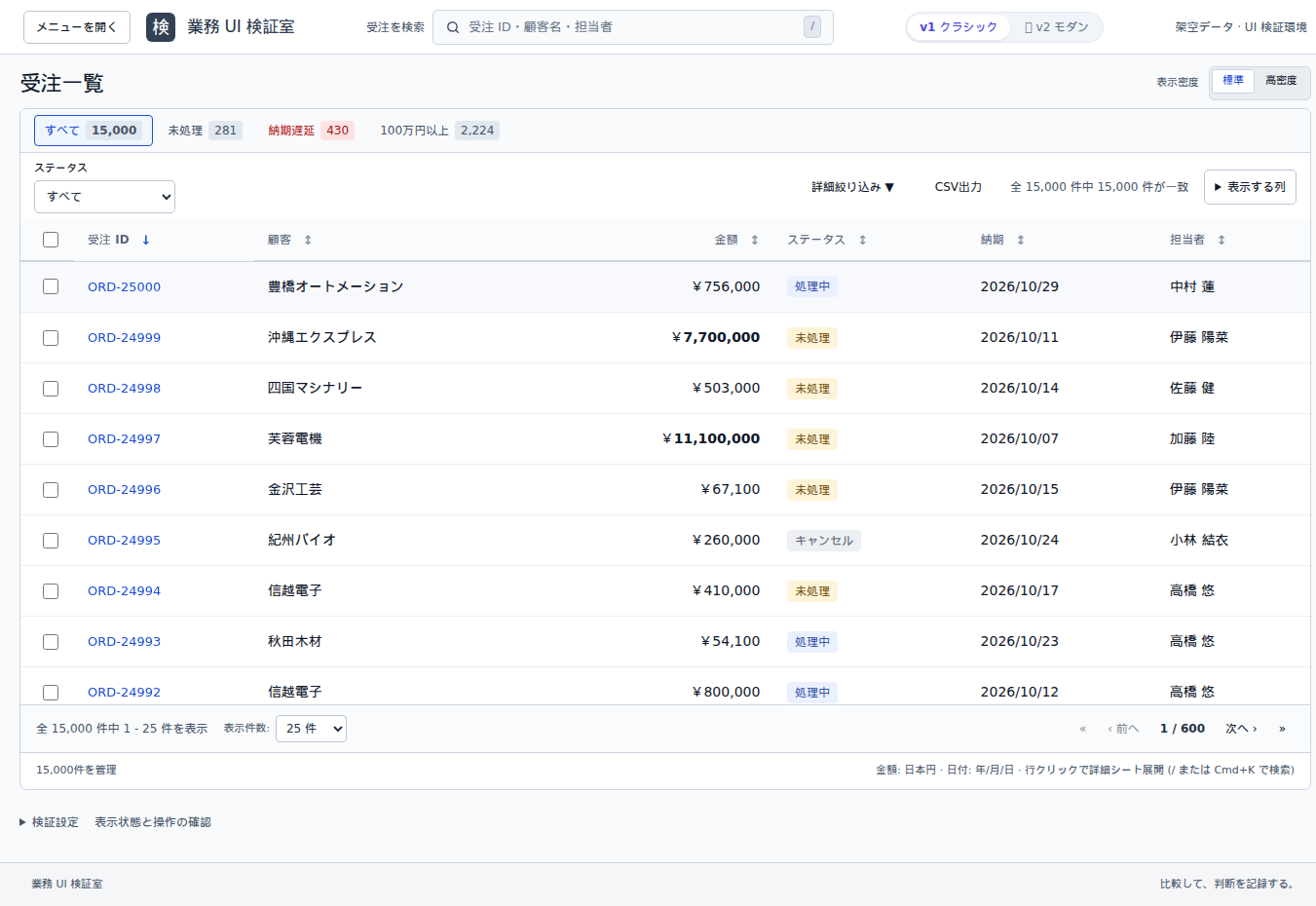Image resolution: width=1316 pixels, height=906 pixels.
Task: Click amount ¥7,700,000
Action: coord(716,337)
